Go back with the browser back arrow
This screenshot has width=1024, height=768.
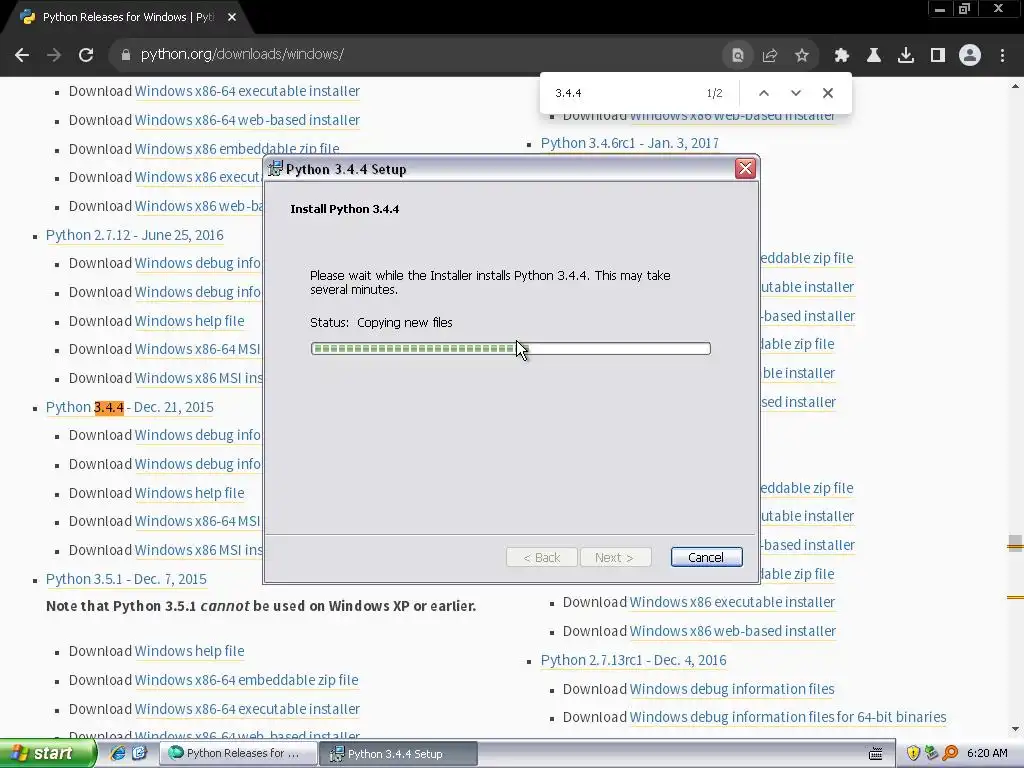click(22, 55)
